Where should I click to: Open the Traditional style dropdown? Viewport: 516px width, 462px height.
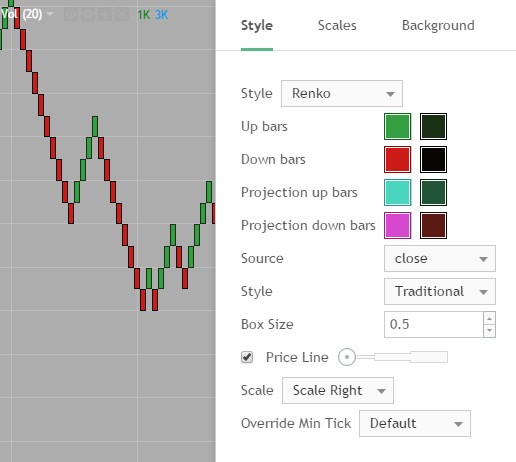(x=440, y=292)
